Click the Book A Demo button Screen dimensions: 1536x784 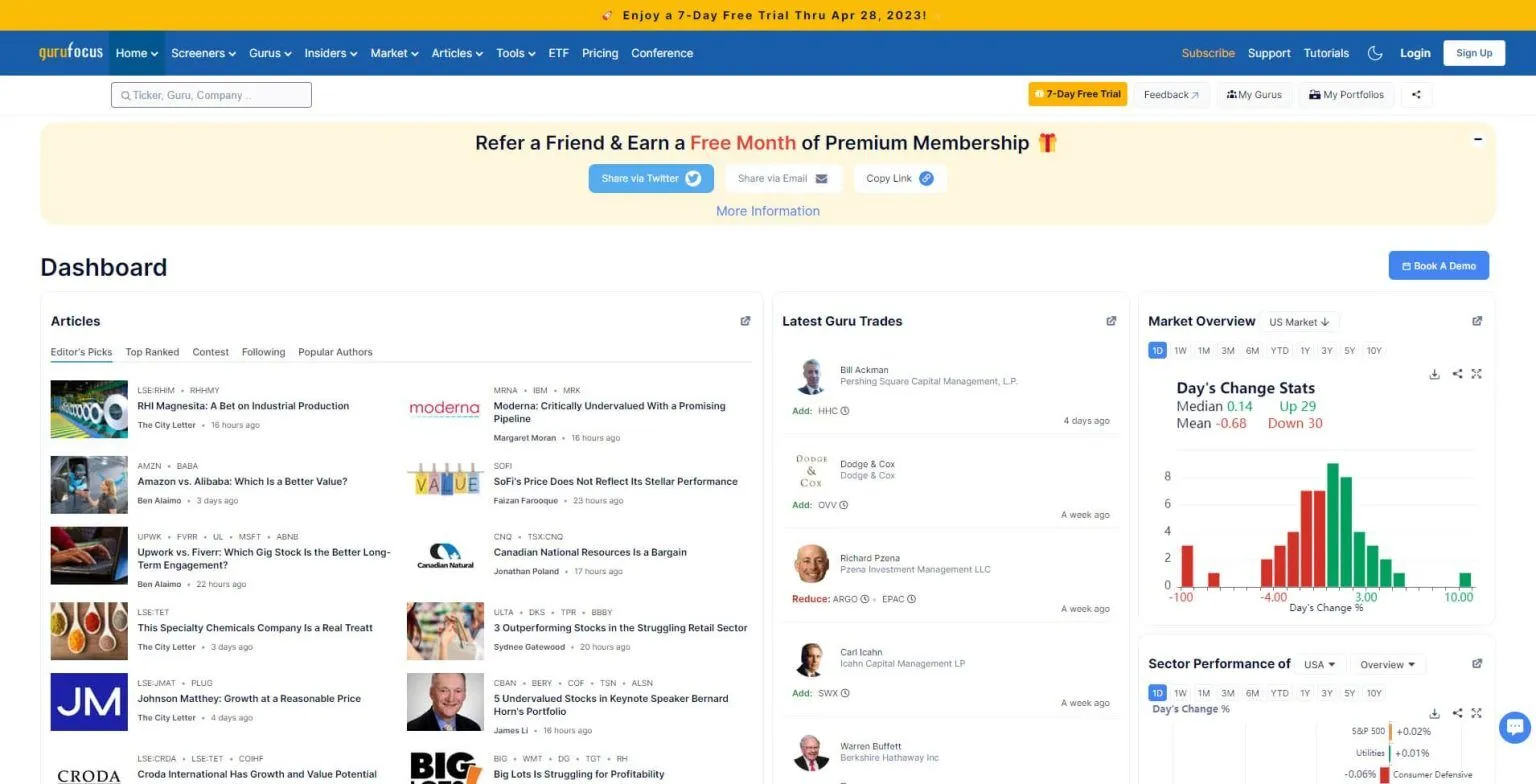(1438, 266)
